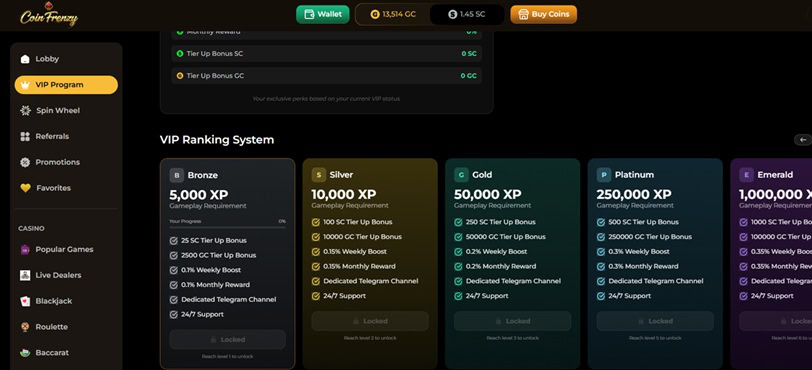
Task: Click the SC coin icon in header
Action: pyautogui.click(x=453, y=15)
